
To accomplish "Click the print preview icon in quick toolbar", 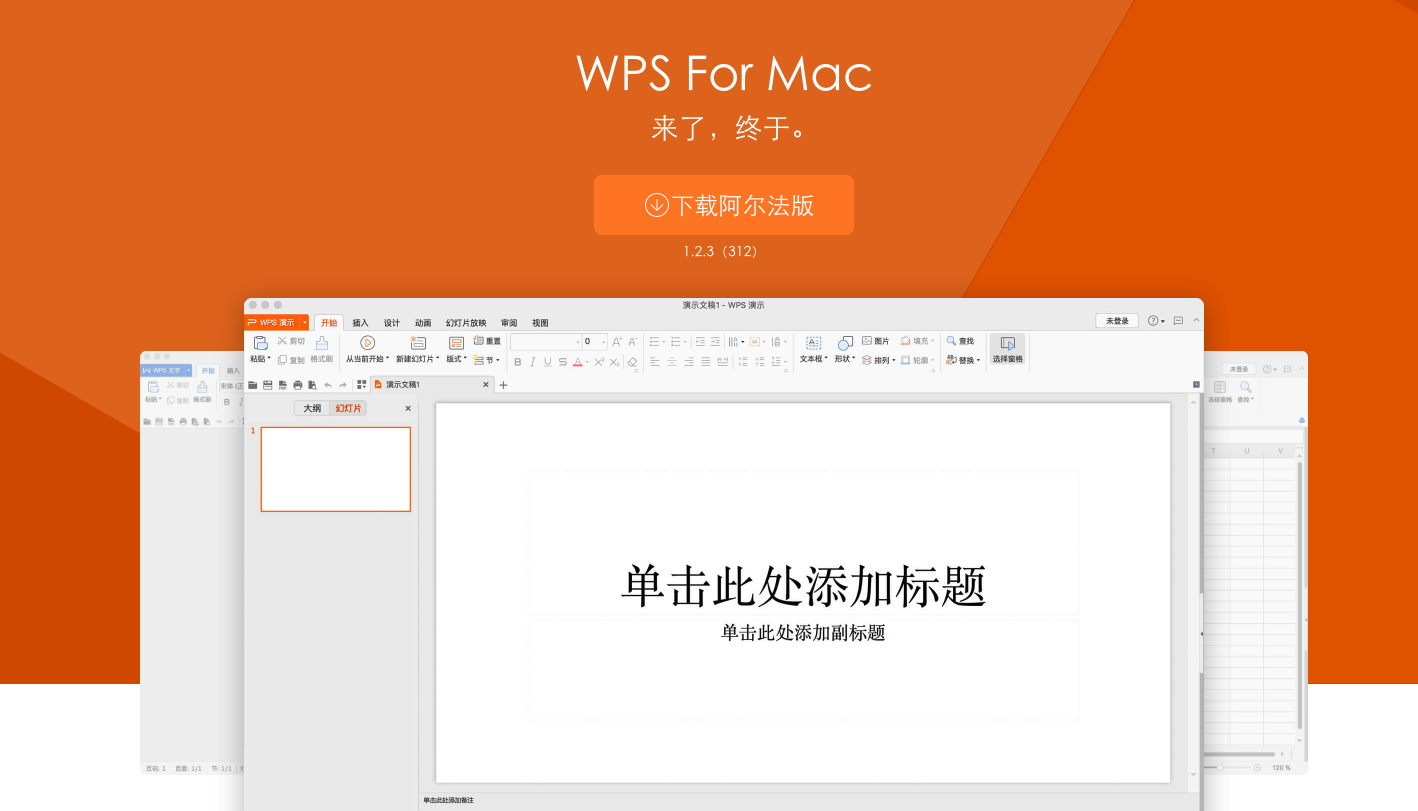I will pyautogui.click(x=313, y=385).
